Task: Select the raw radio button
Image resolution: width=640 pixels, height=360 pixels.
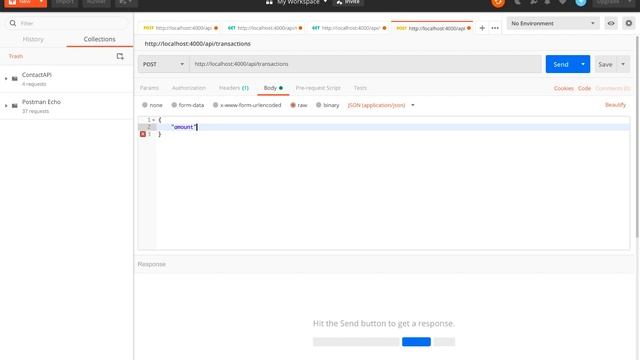Action: click(293, 105)
